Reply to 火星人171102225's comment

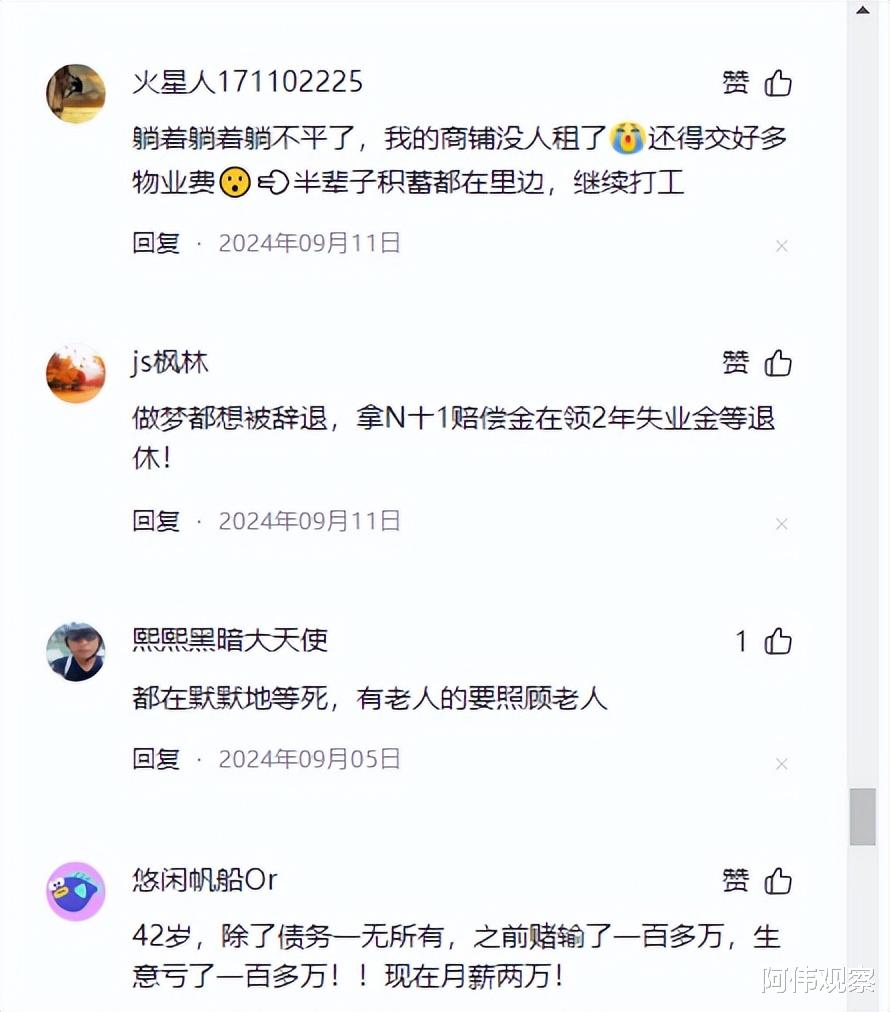[x=156, y=243]
